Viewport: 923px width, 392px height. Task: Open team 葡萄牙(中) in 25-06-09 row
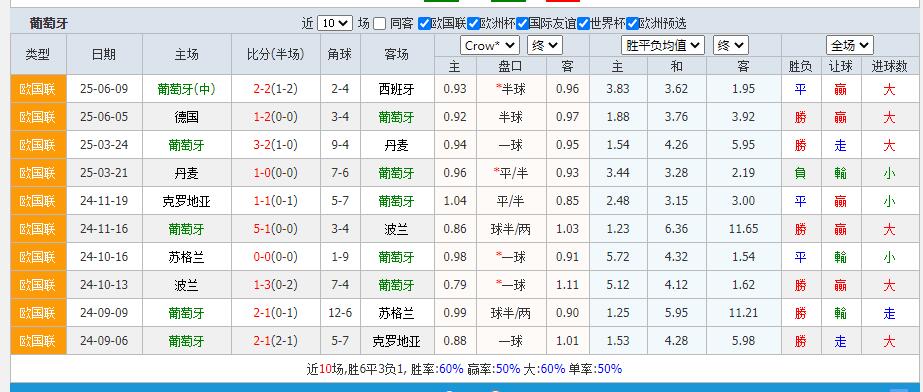click(187, 89)
